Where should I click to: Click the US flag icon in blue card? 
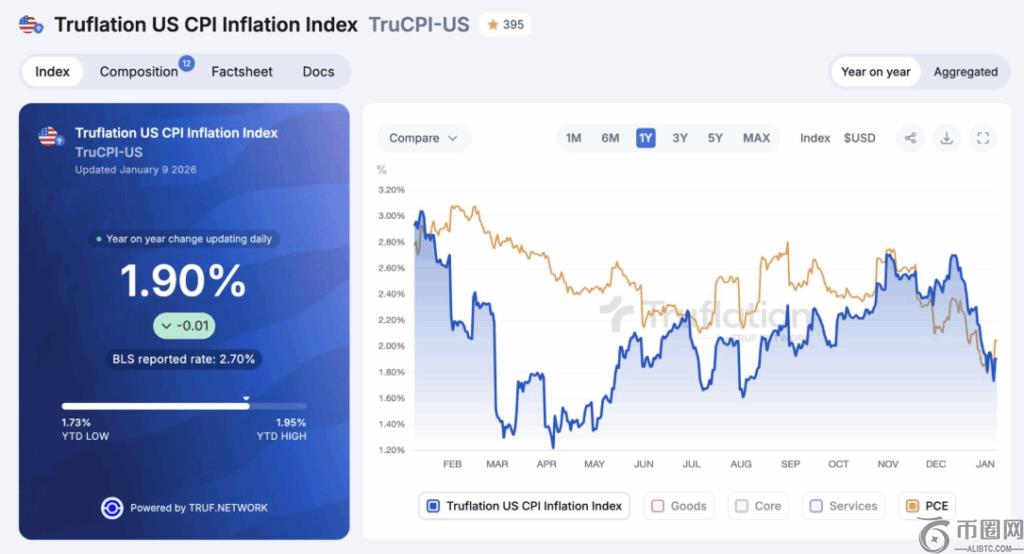tap(50, 137)
